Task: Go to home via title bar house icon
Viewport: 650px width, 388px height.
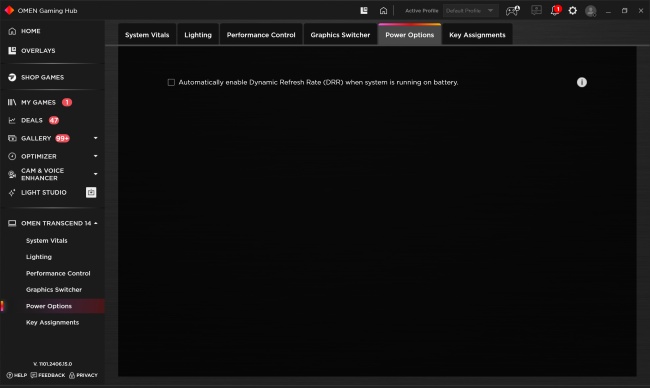Action: 383,10
